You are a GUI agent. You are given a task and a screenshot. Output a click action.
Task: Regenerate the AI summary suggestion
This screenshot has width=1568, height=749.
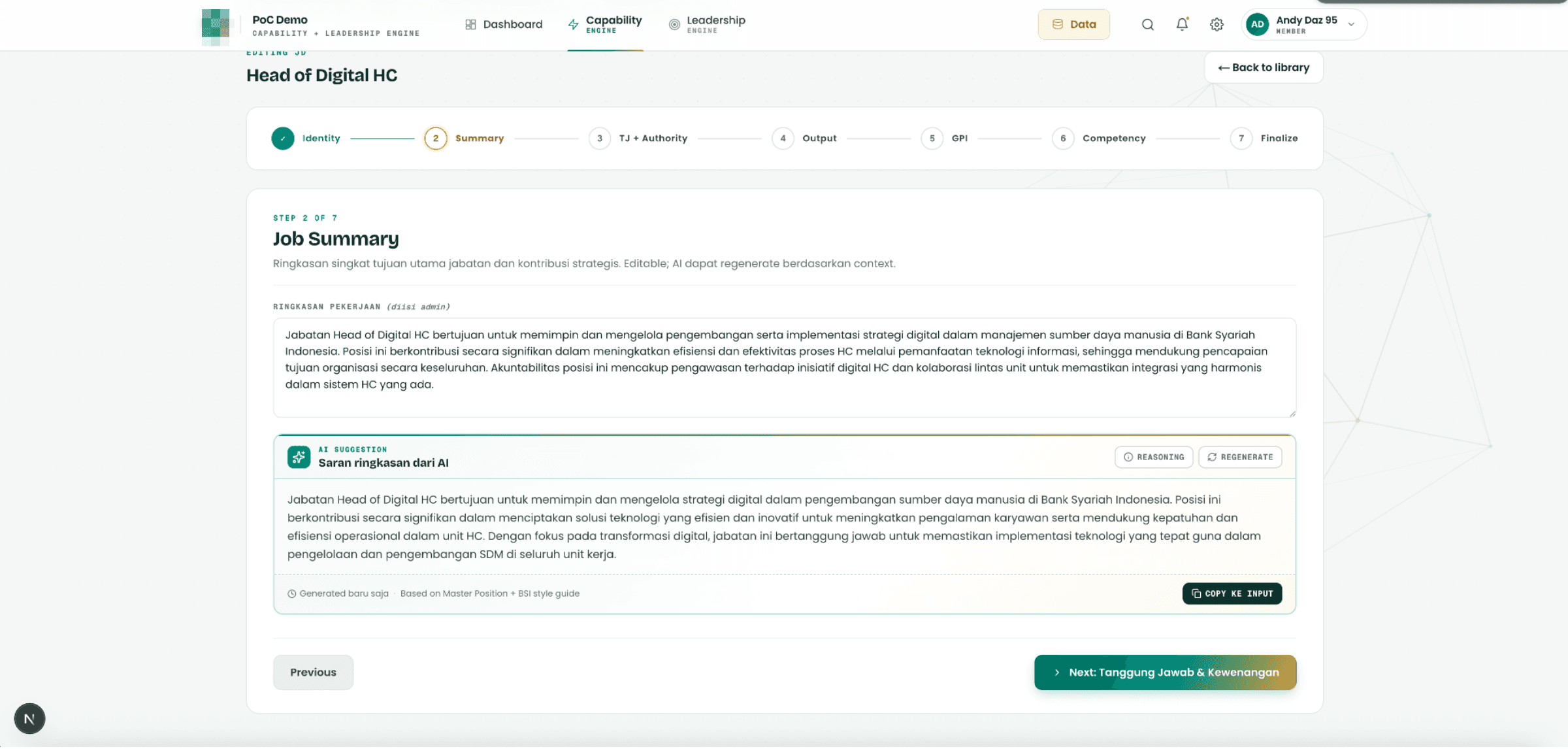[1240, 457]
